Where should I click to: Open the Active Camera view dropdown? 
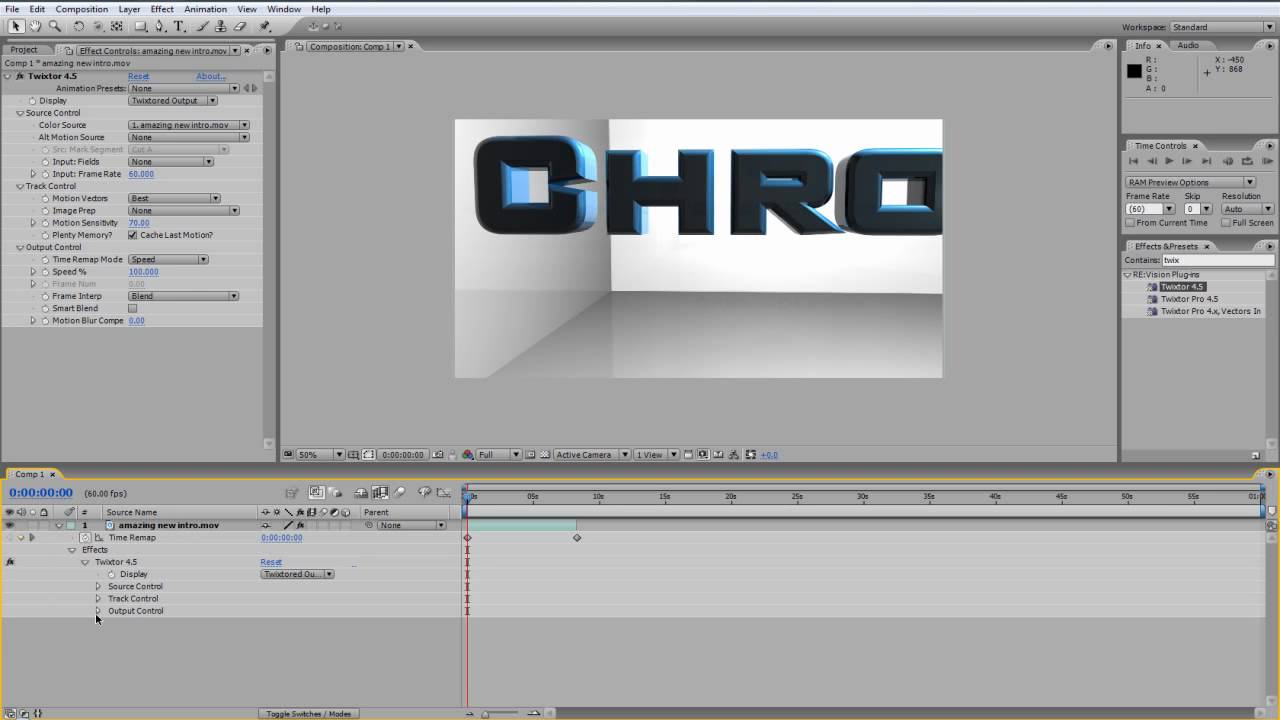pyautogui.click(x=592, y=455)
